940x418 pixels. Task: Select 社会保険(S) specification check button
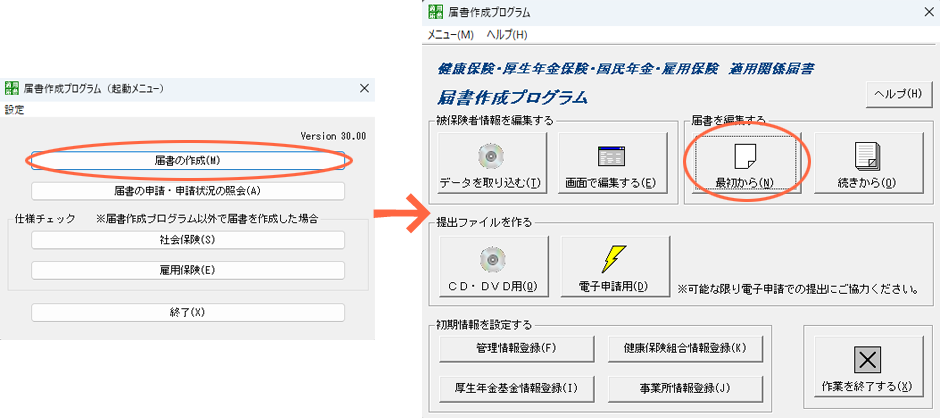(x=188, y=240)
